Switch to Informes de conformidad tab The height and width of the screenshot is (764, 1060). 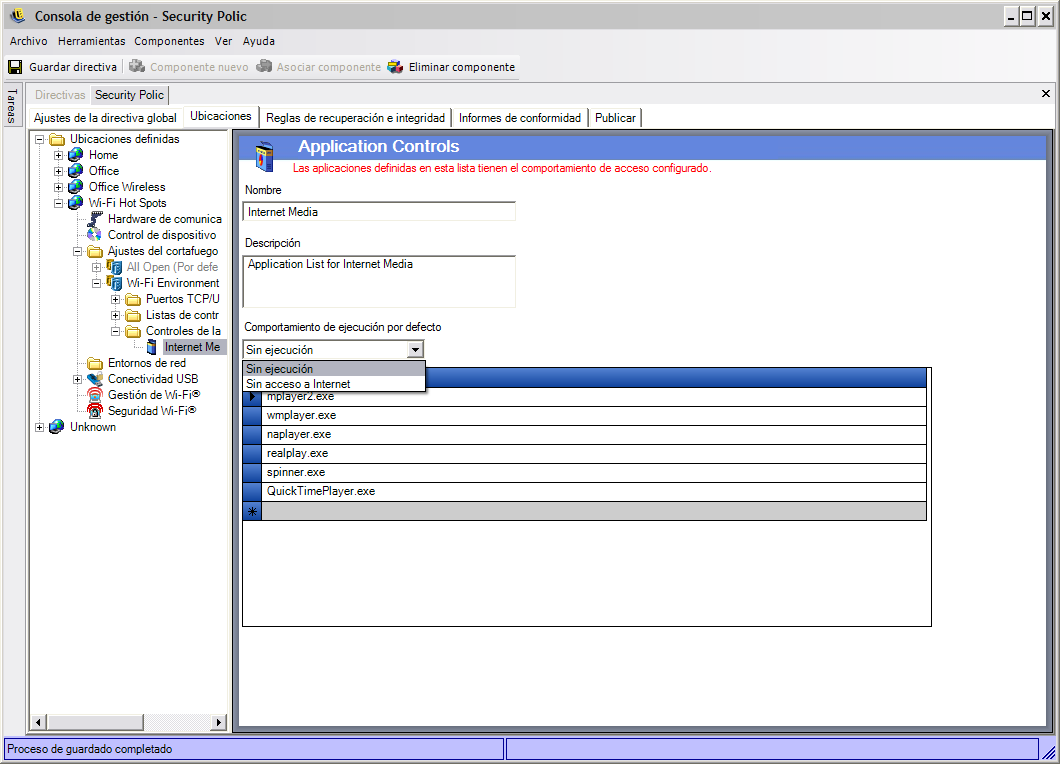pyautogui.click(x=519, y=118)
